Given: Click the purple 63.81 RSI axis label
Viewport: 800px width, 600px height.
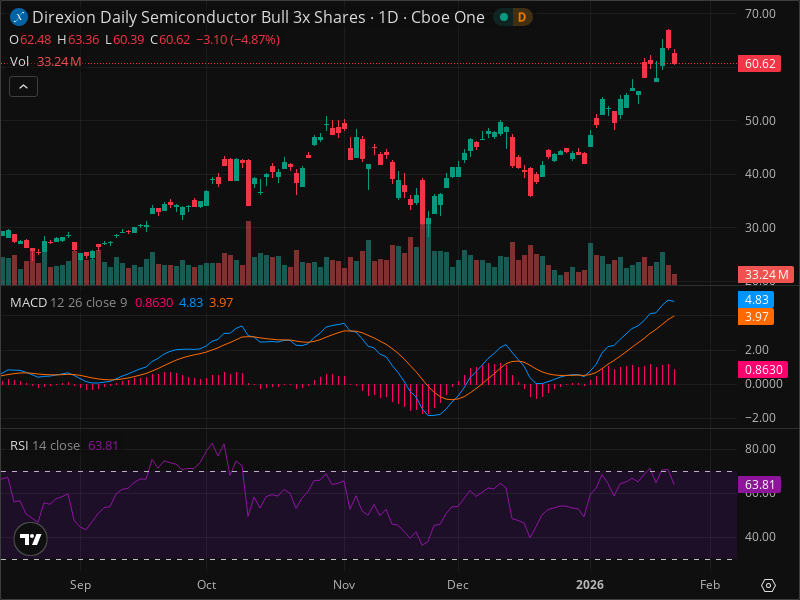Looking at the screenshot, I should [759, 484].
